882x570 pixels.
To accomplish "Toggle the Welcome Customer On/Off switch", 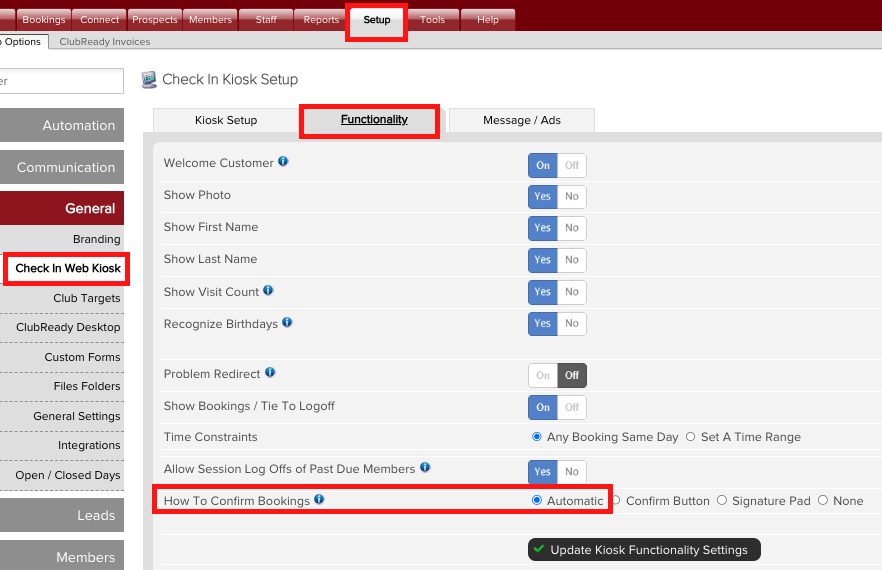I will pos(557,166).
